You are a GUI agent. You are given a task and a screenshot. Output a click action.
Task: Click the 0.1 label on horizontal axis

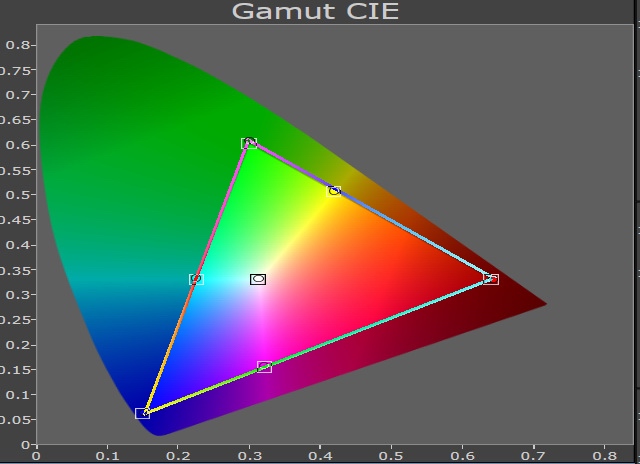107,456
